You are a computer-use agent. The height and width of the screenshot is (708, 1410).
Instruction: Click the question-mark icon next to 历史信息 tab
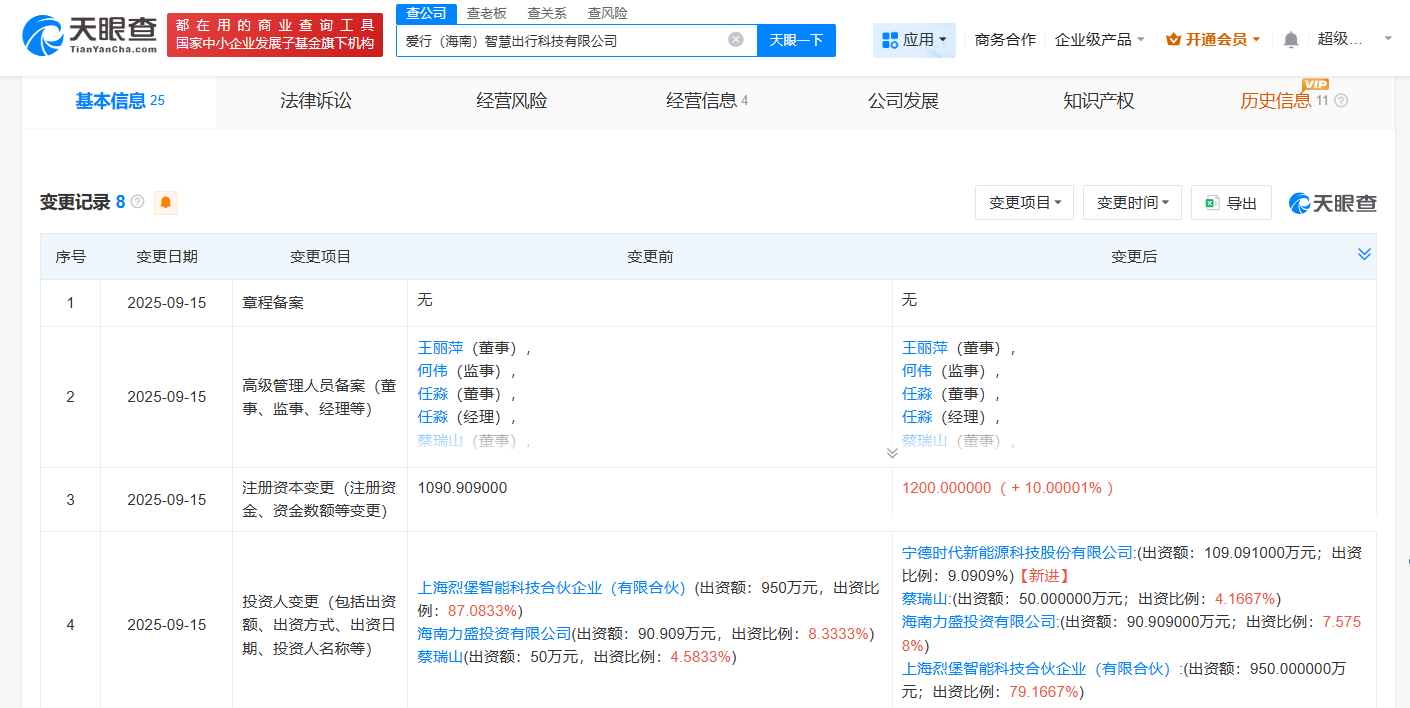pos(1340,100)
